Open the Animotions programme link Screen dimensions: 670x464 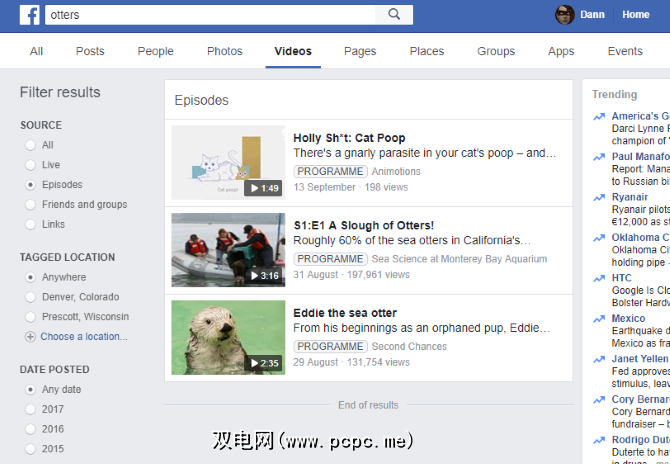pyautogui.click(x=396, y=171)
